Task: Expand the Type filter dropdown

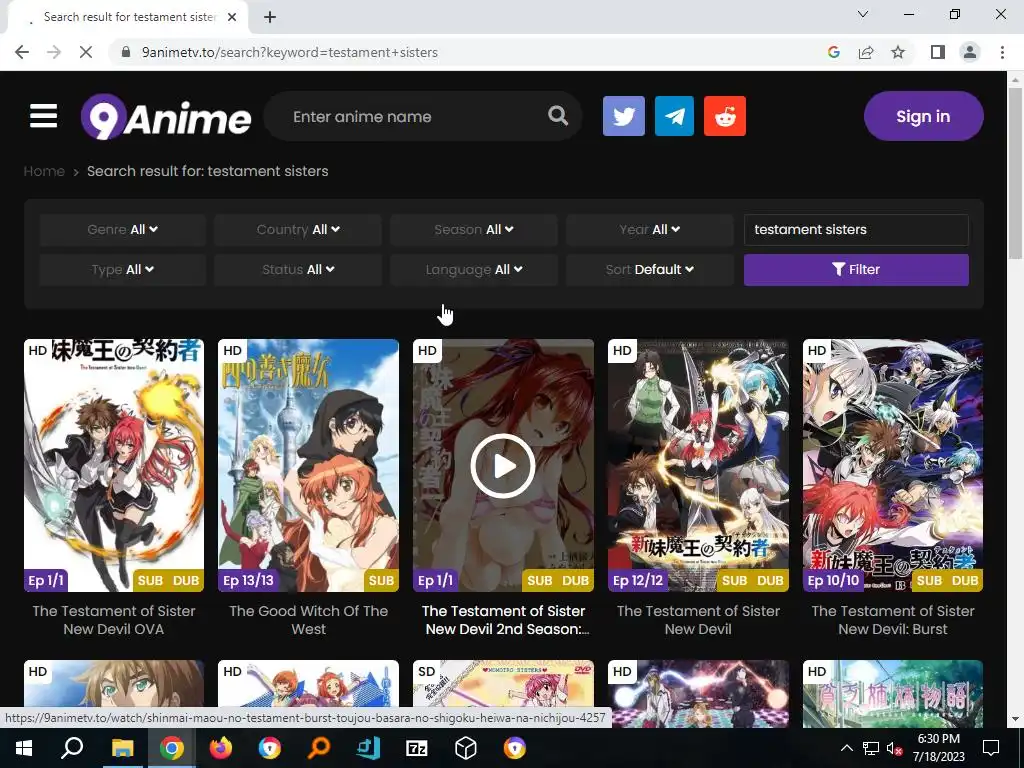Action: [122, 269]
